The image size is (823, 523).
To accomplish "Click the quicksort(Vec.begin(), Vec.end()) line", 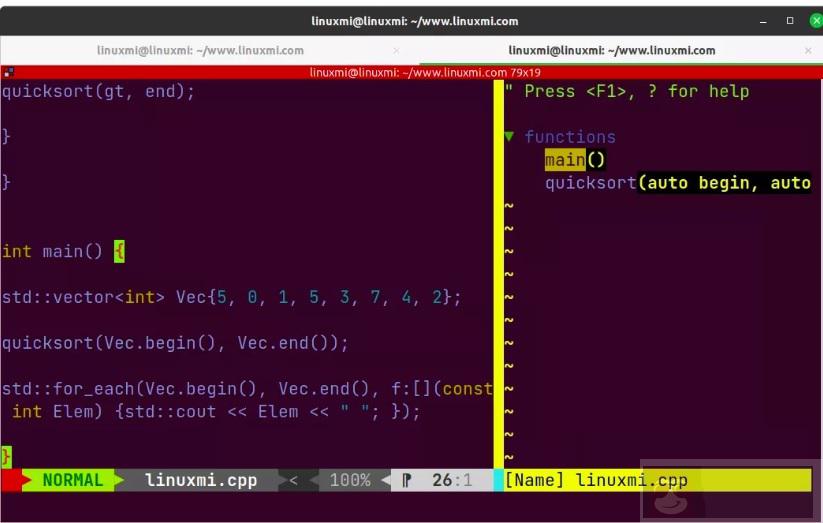I will (175, 343).
